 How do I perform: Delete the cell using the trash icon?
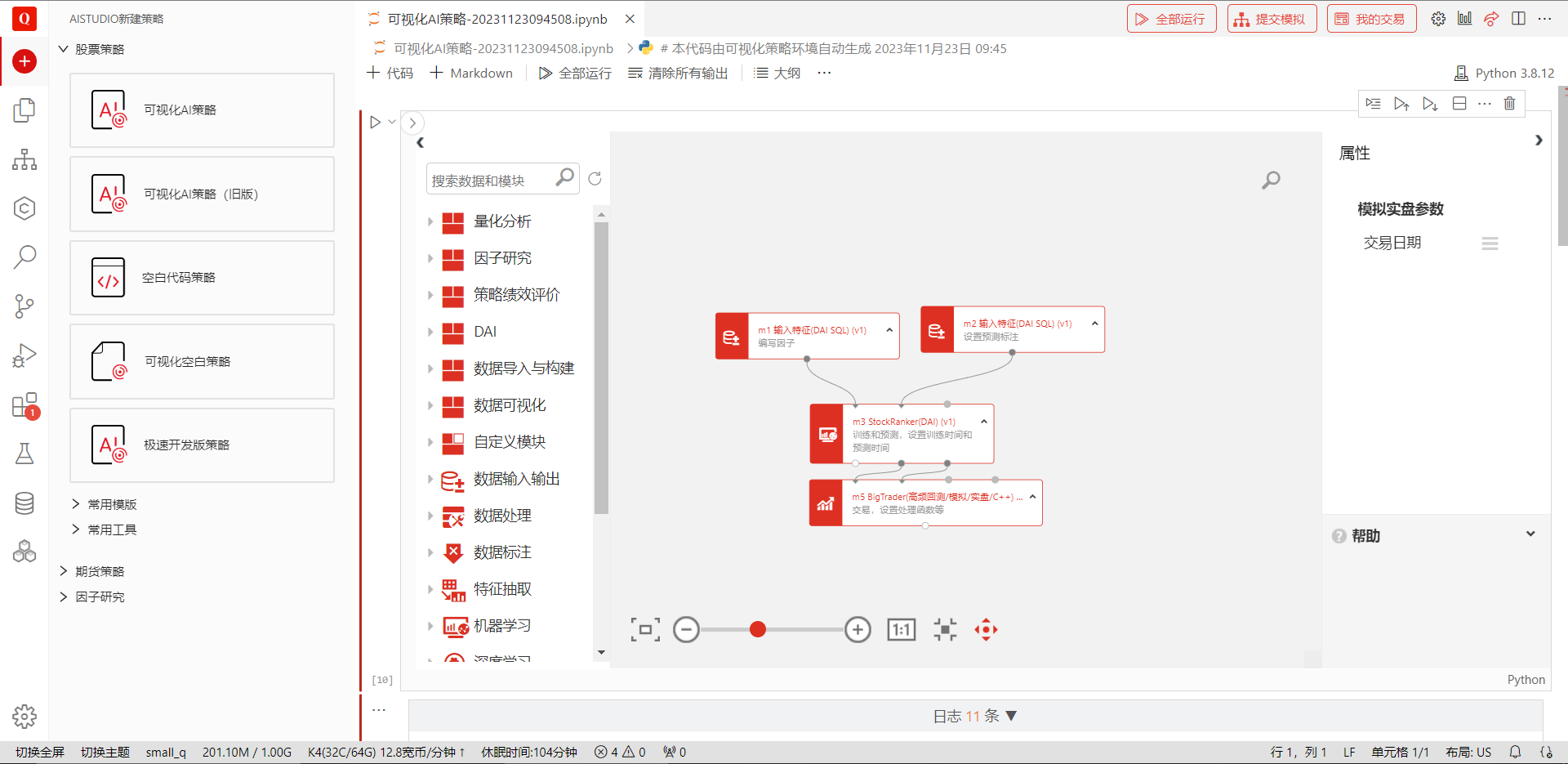[x=1509, y=104]
